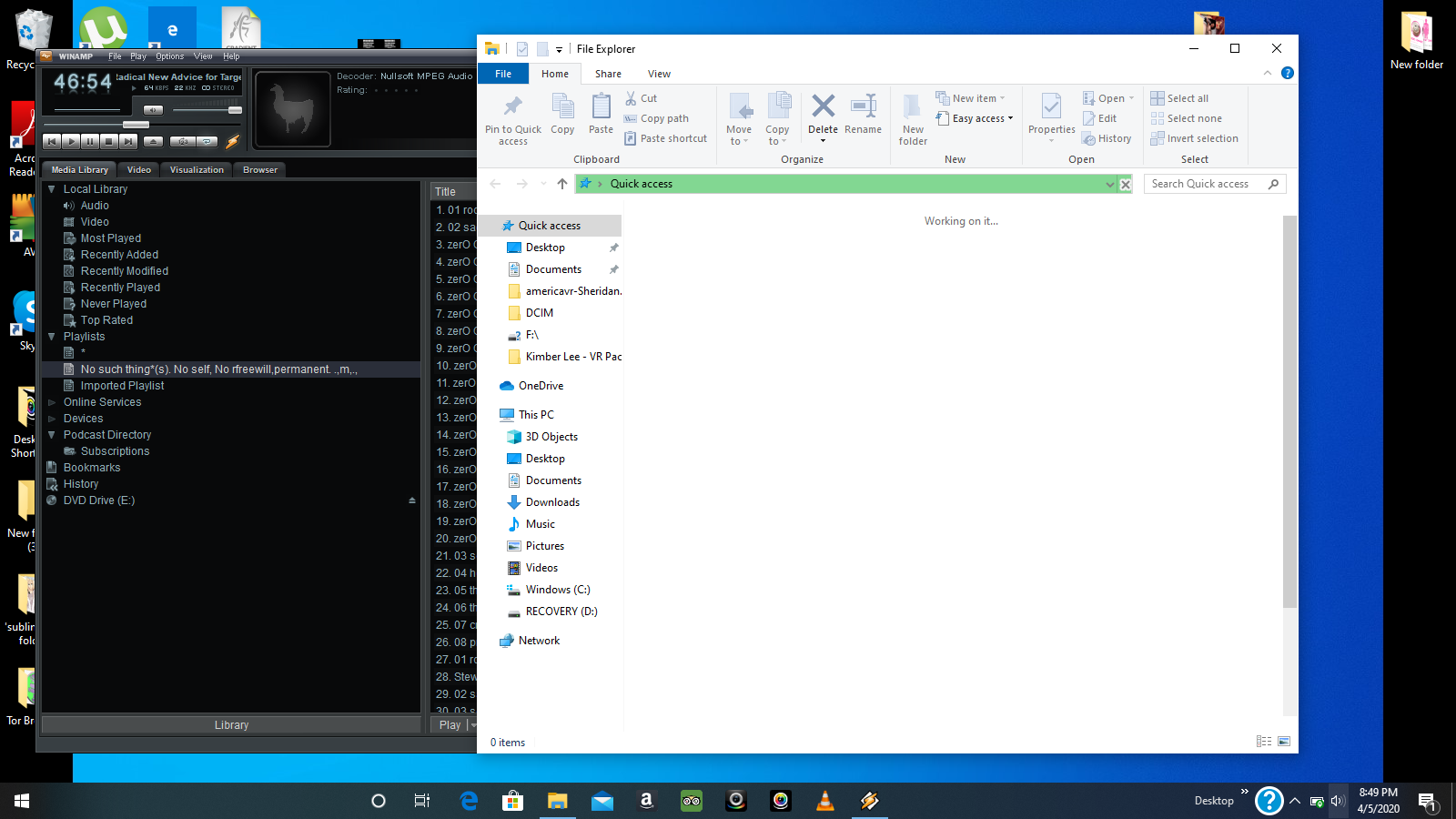
Task: Click Select all in ribbon
Action: 1179,98
